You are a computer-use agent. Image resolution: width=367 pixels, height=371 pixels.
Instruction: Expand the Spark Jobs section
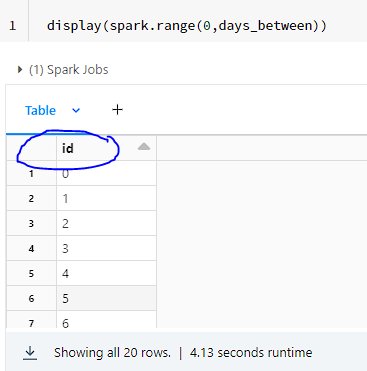click(20, 70)
